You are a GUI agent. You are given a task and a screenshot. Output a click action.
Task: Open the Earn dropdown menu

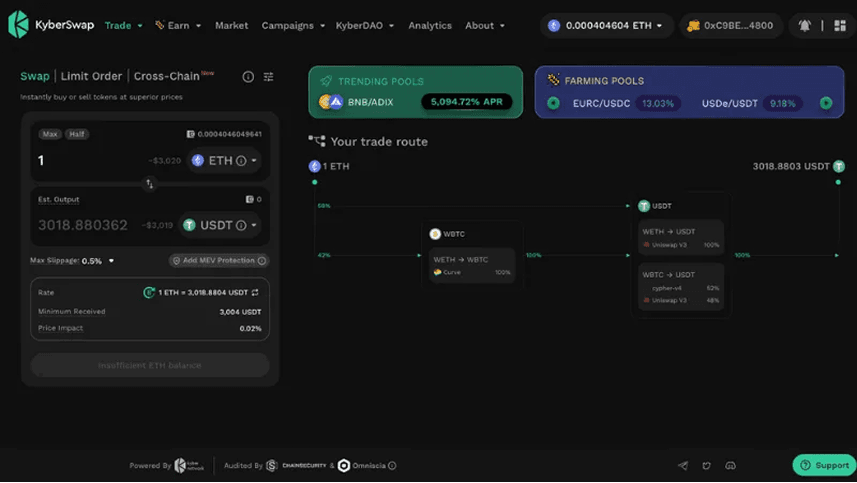pos(178,26)
